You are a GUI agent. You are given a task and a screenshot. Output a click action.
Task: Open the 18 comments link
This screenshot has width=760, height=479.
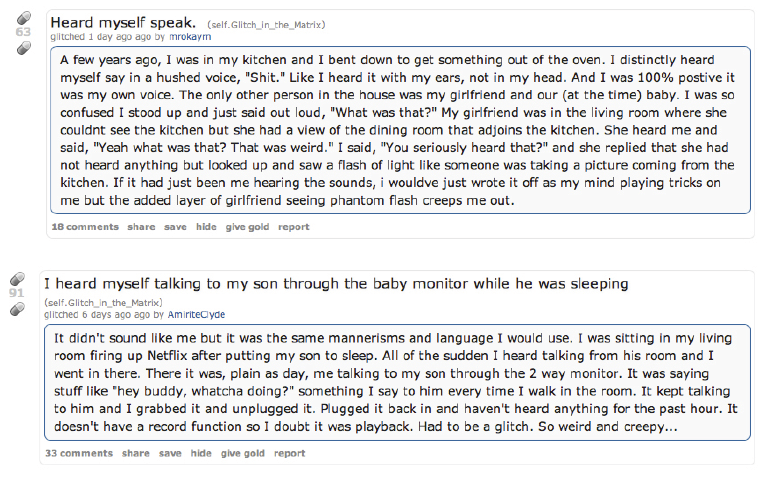85,227
